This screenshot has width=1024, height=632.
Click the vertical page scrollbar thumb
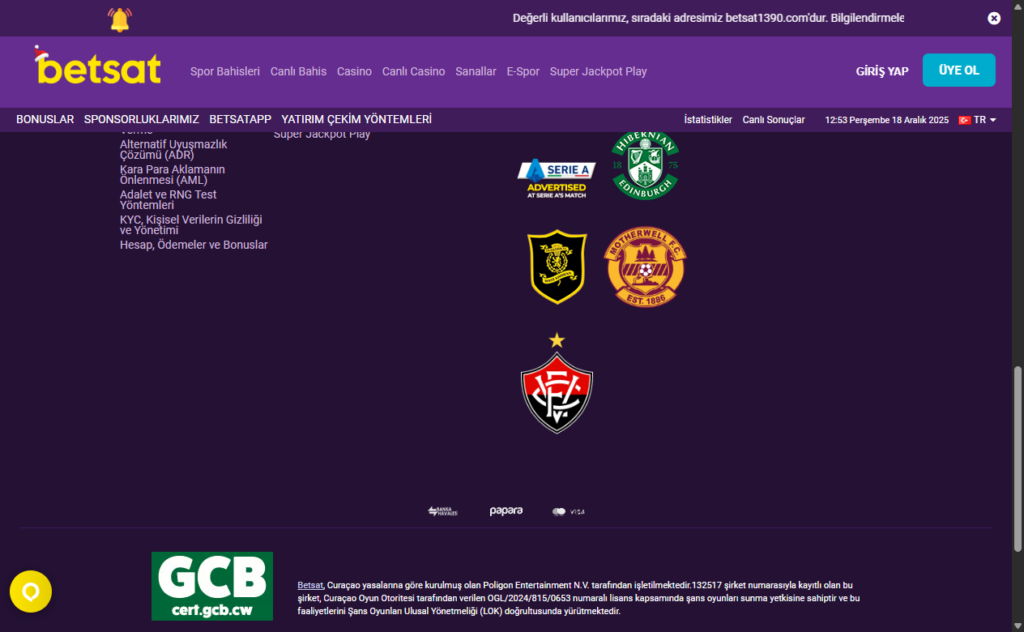pyautogui.click(x=1017, y=459)
